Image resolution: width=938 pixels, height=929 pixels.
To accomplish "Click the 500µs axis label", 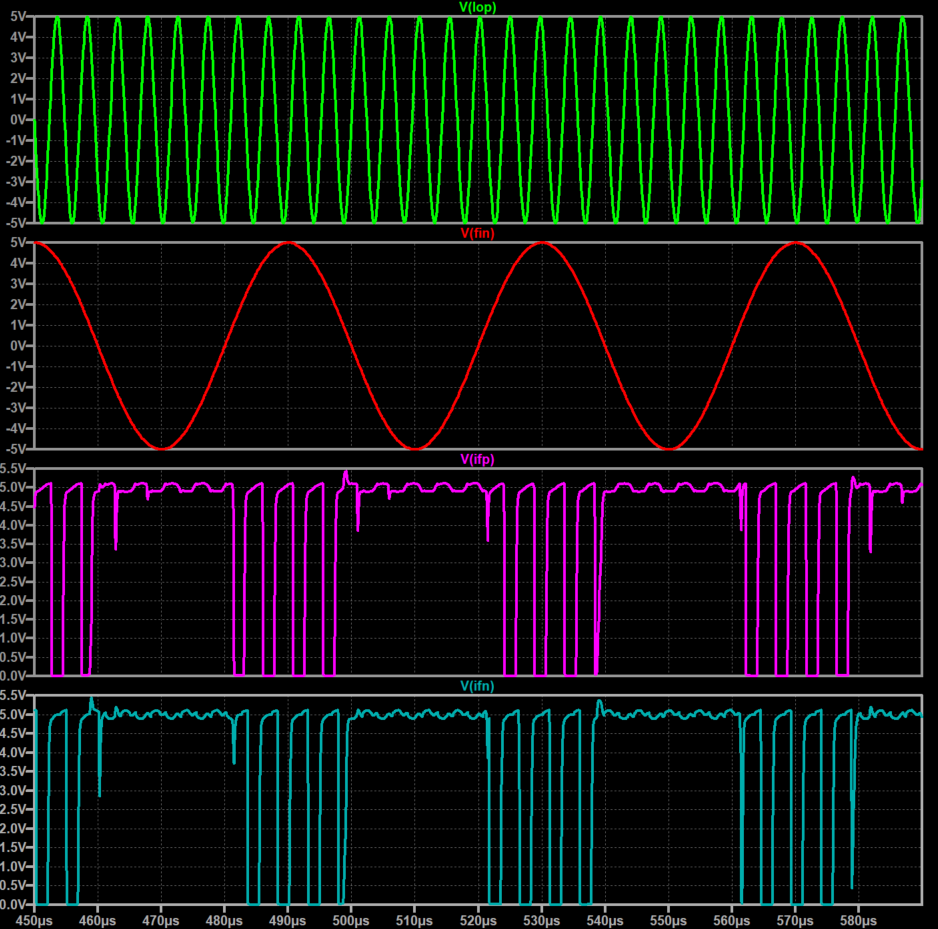I will (x=350, y=920).
